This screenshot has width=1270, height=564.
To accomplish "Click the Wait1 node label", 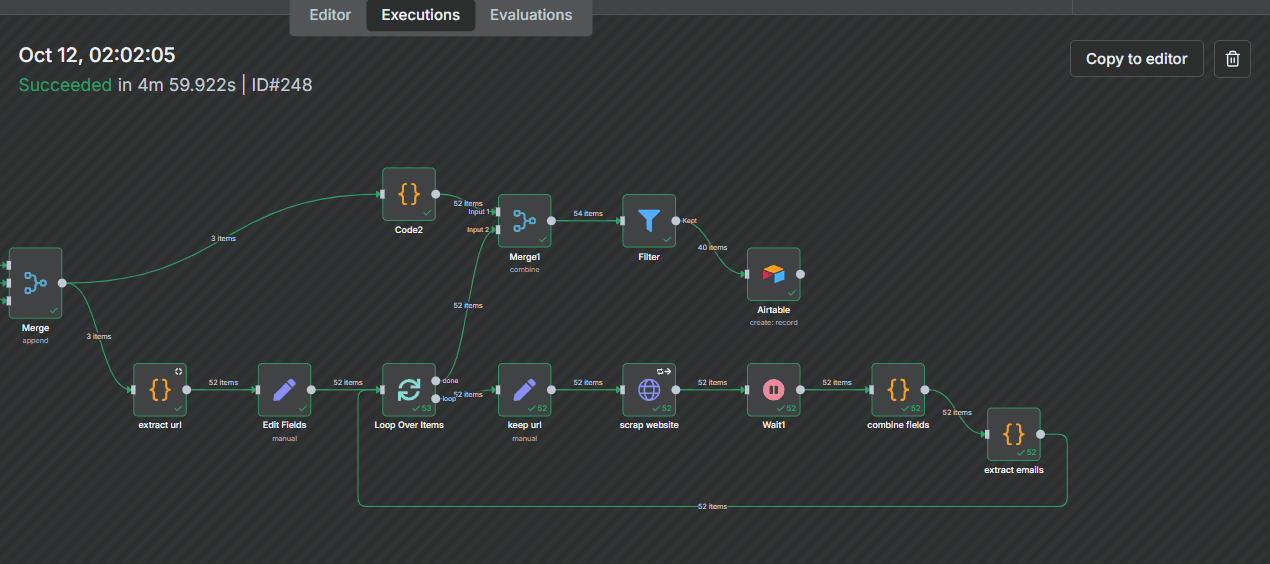I will [774, 425].
